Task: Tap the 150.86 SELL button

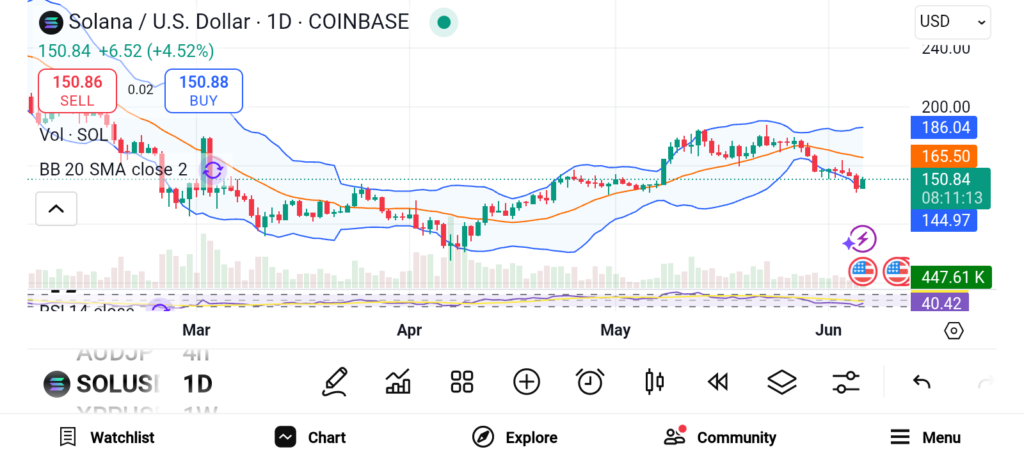Action: pyautogui.click(x=78, y=91)
